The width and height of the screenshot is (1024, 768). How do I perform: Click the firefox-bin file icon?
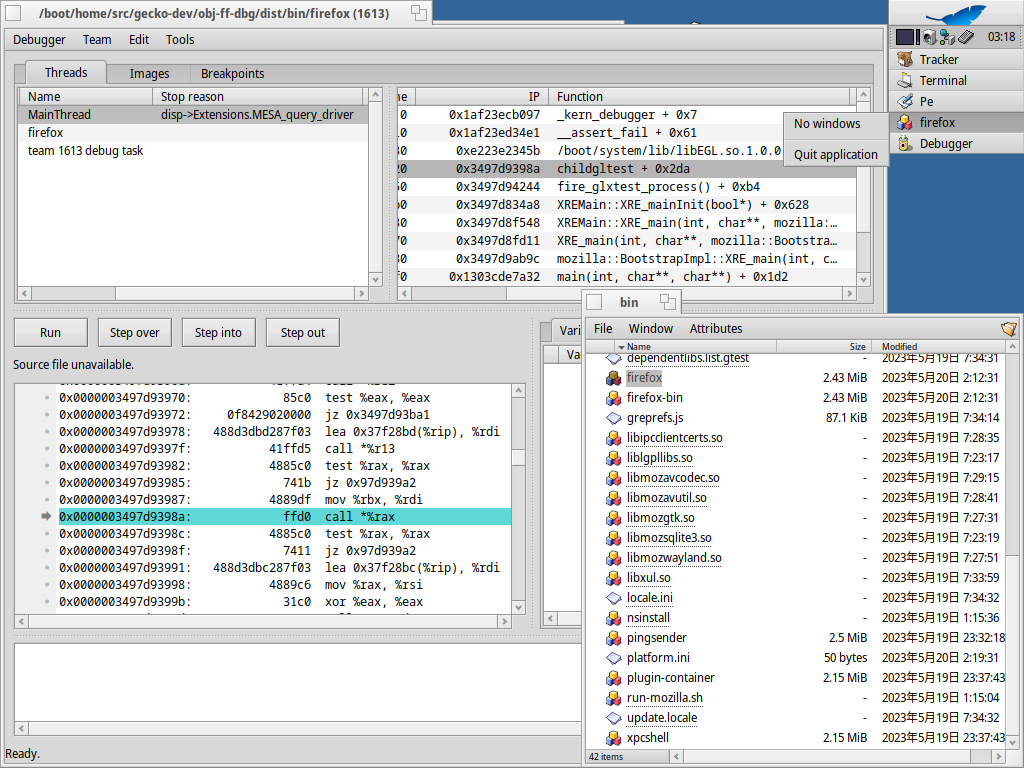(613, 398)
